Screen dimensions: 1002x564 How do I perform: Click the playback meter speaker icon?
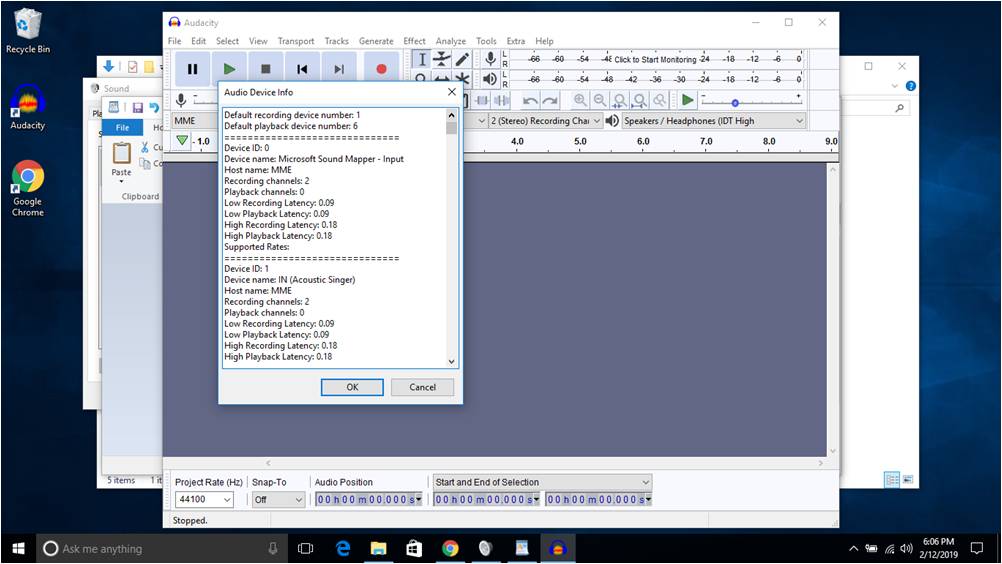pos(490,79)
